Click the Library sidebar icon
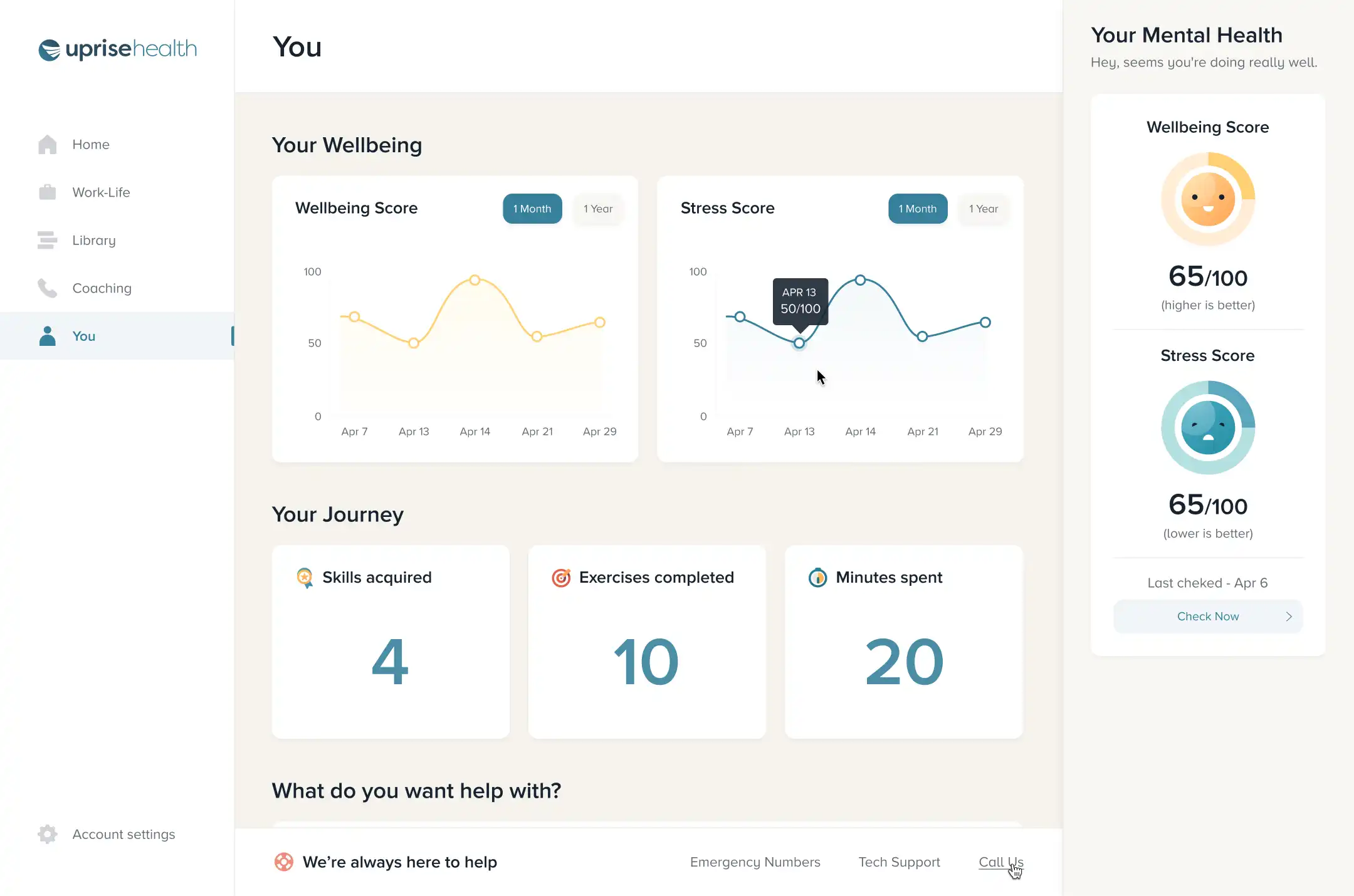The image size is (1354, 896). click(x=47, y=239)
